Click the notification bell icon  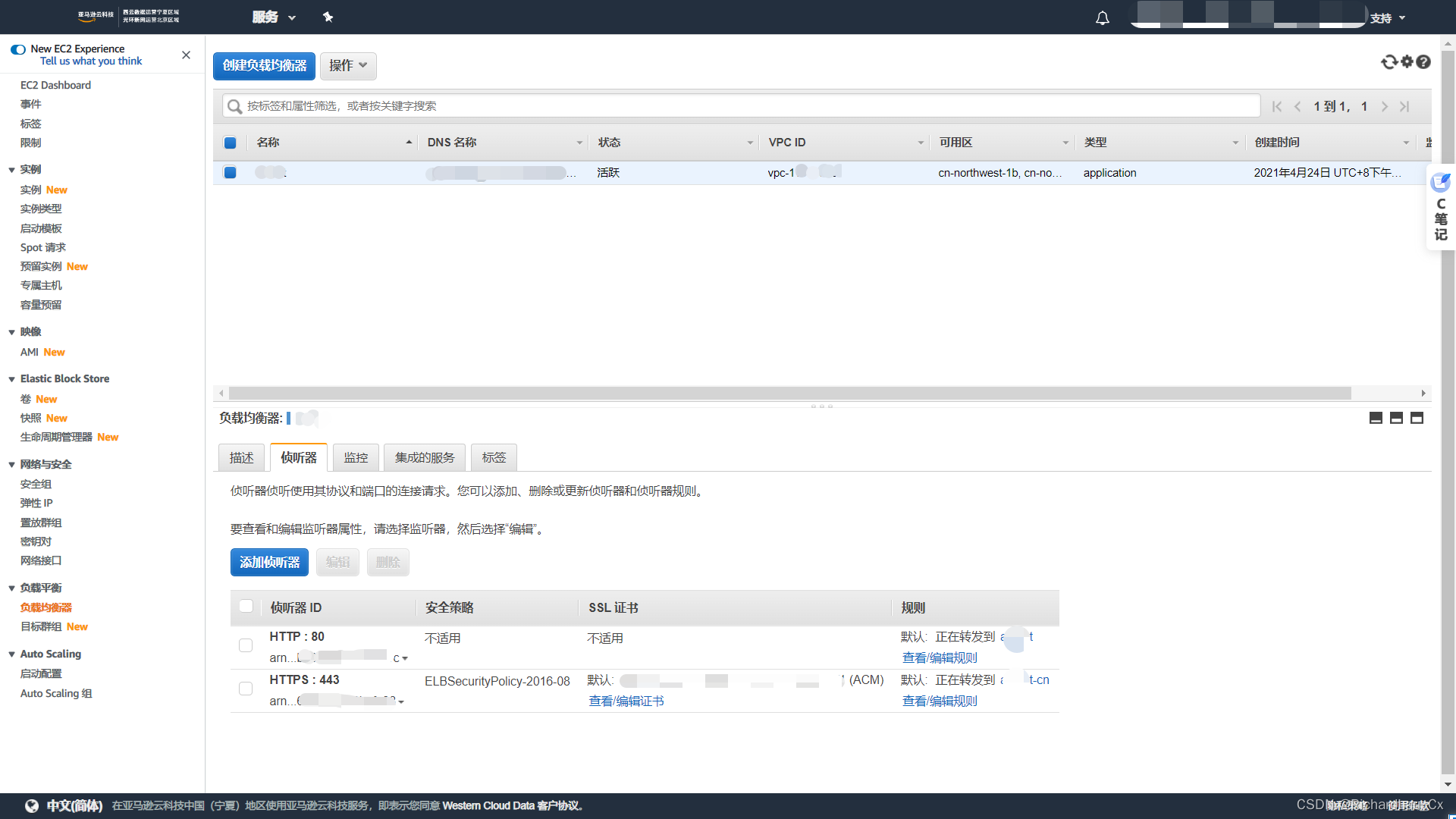(x=1102, y=17)
